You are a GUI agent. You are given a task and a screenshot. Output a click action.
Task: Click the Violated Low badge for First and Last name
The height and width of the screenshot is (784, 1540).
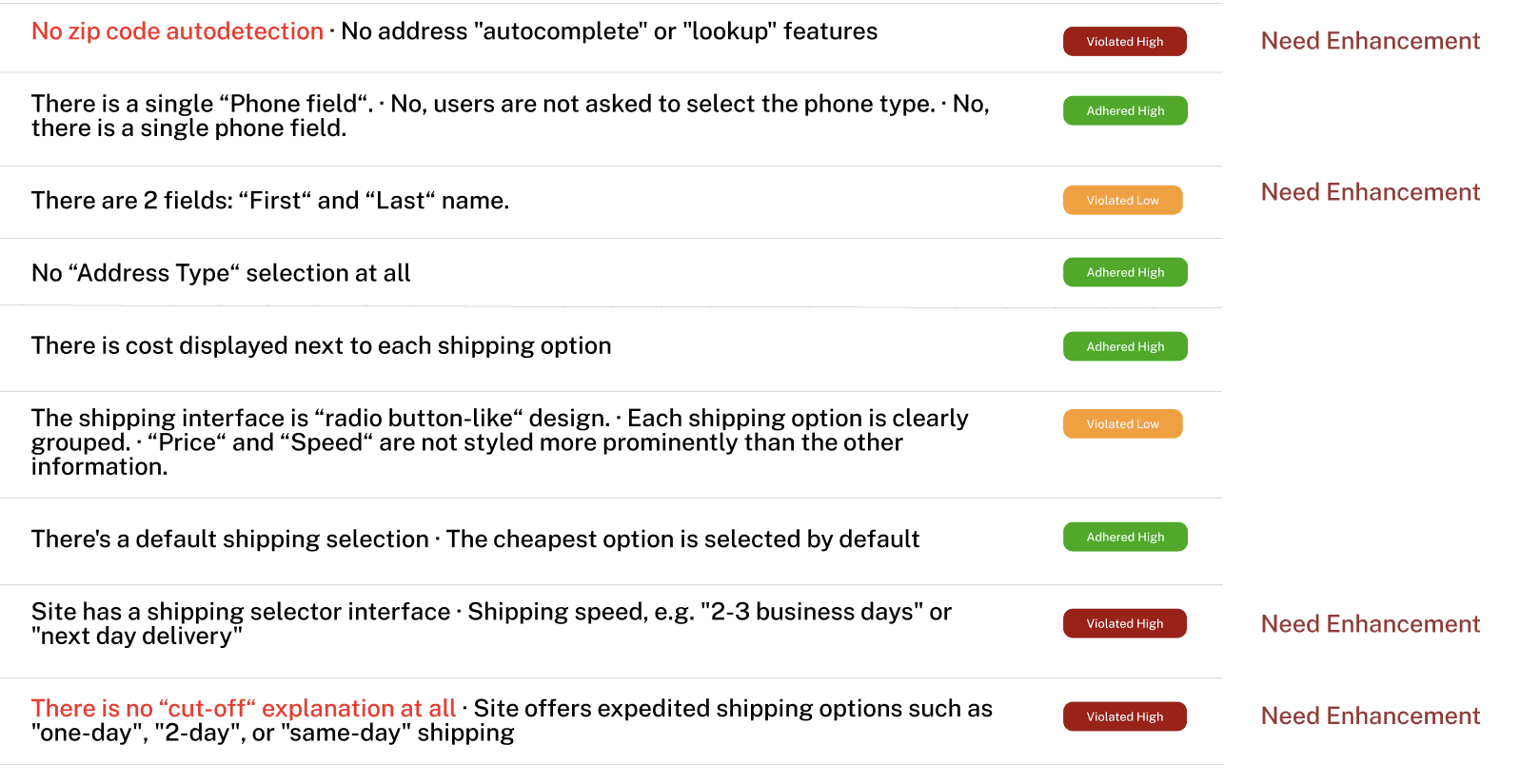click(x=1122, y=201)
